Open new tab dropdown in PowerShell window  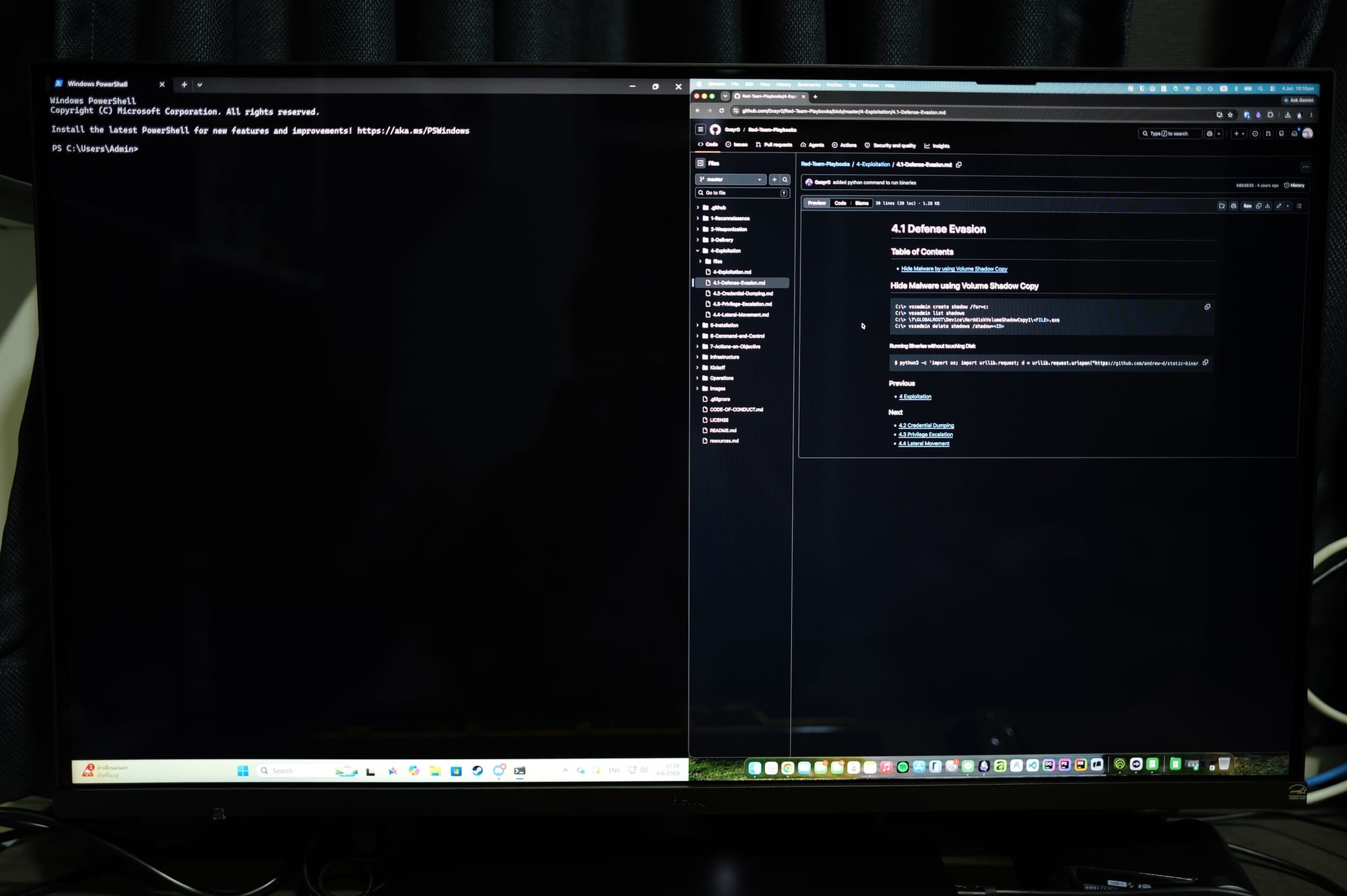point(200,85)
